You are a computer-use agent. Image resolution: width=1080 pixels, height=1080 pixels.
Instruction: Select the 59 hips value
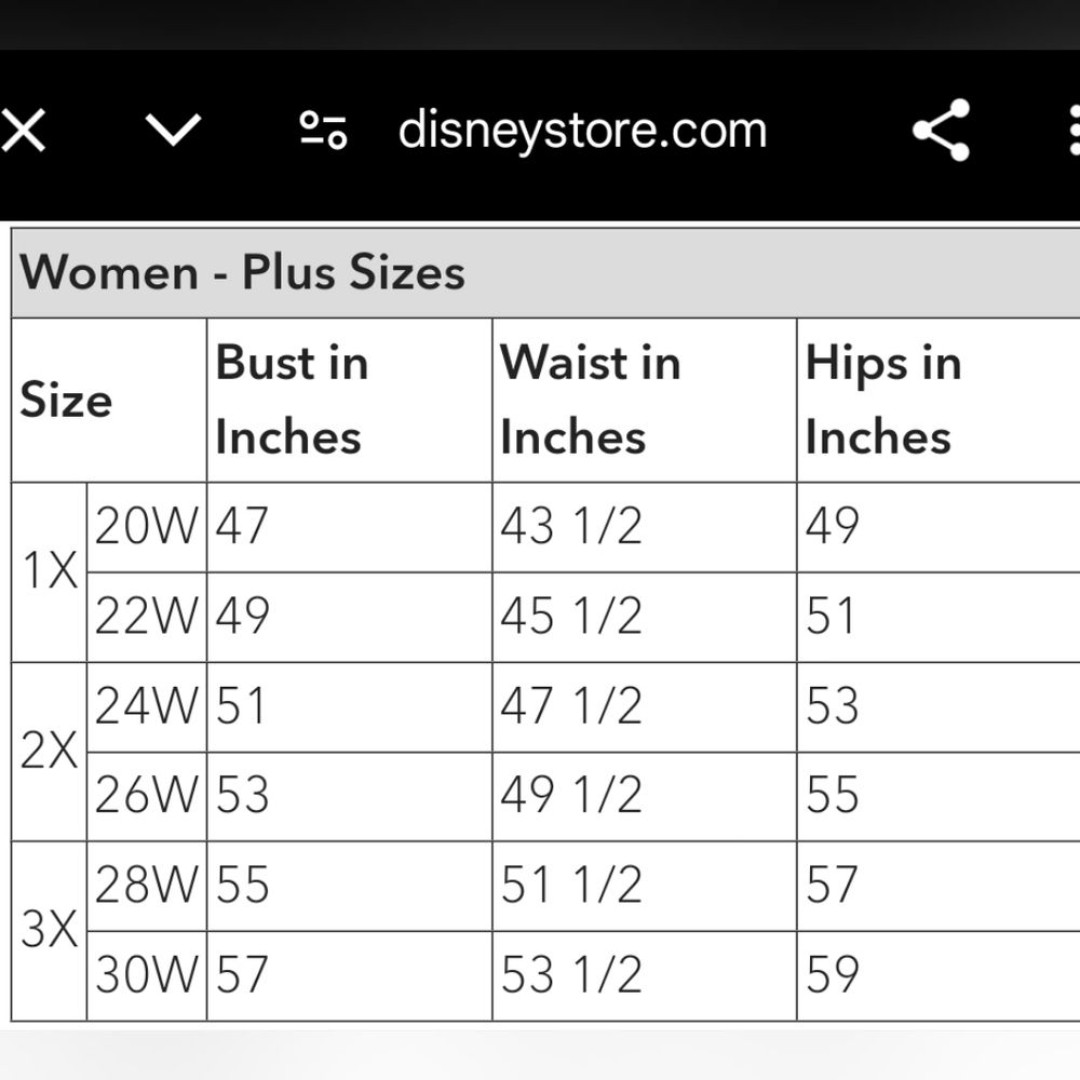[833, 975]
